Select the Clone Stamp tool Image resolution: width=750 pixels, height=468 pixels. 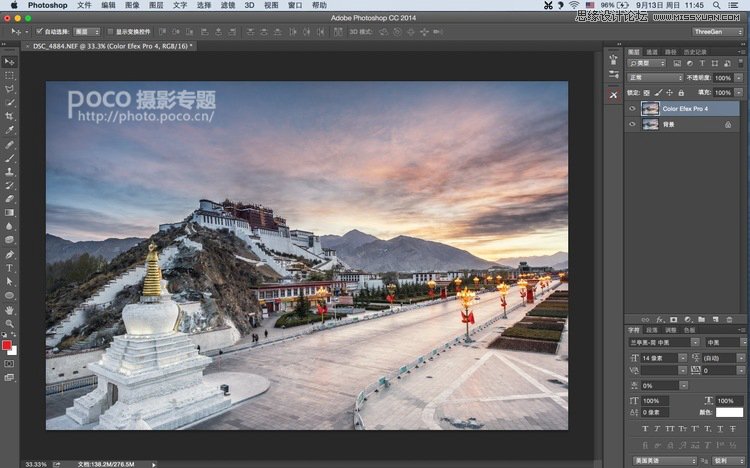click(x=9, y=171)
